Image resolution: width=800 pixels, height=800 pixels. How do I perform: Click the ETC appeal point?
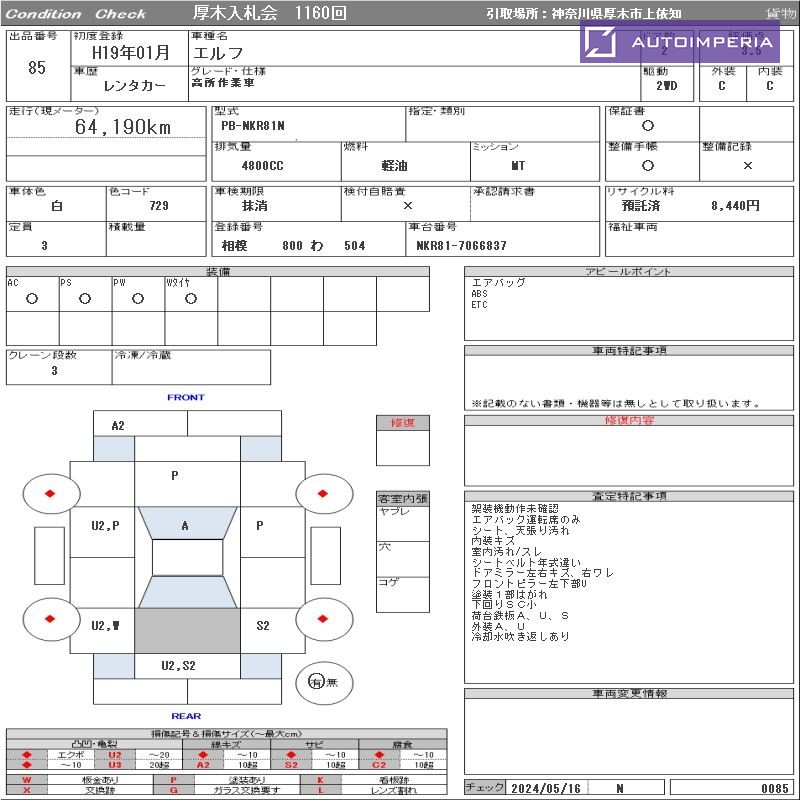point(480,305)
